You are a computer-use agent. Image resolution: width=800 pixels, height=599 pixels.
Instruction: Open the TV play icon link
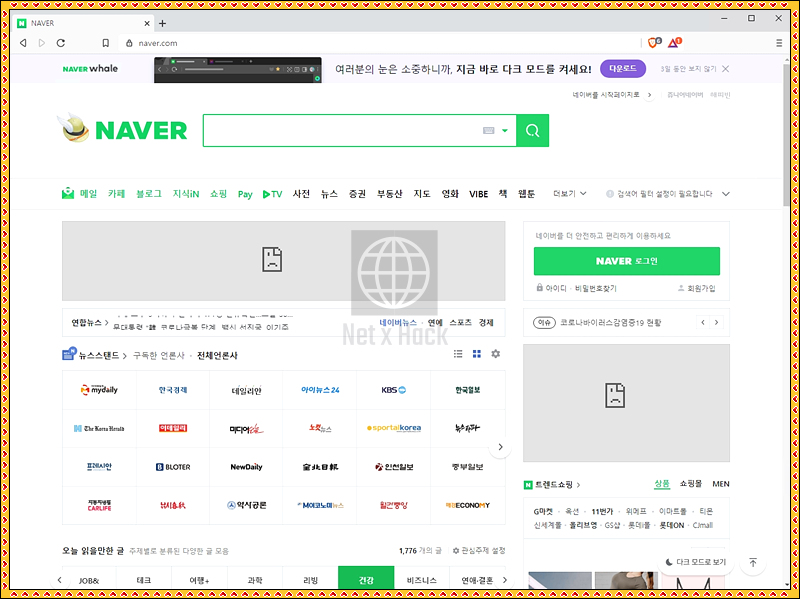(x=272, y=194)
